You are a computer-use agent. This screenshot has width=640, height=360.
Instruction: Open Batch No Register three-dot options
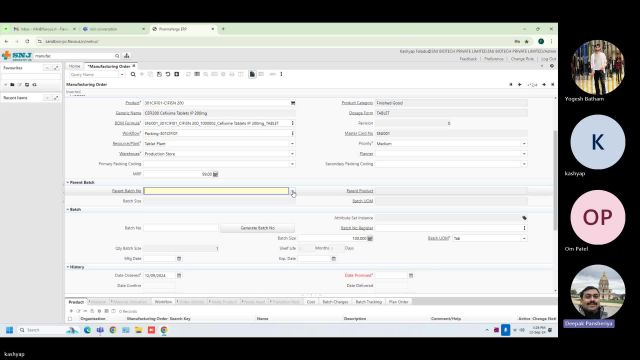[524, 228]
